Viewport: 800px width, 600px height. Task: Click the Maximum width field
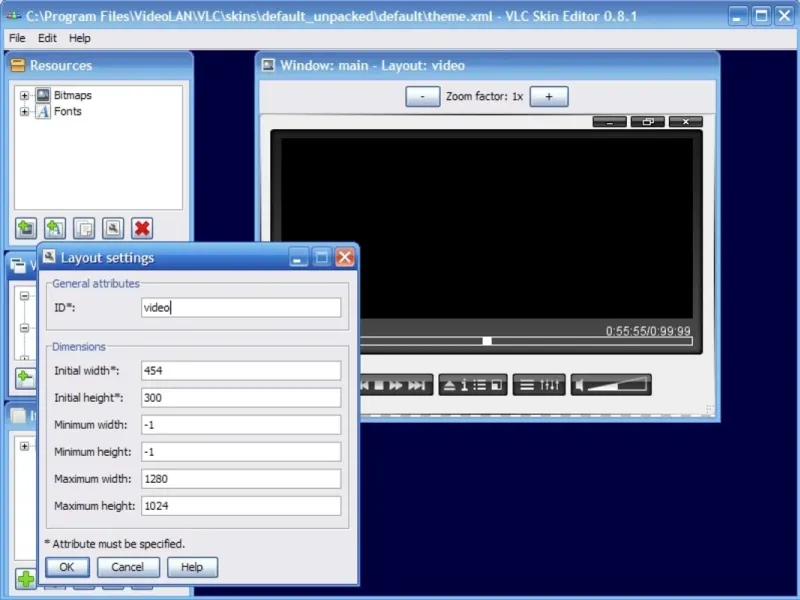(x=241, y=479)
